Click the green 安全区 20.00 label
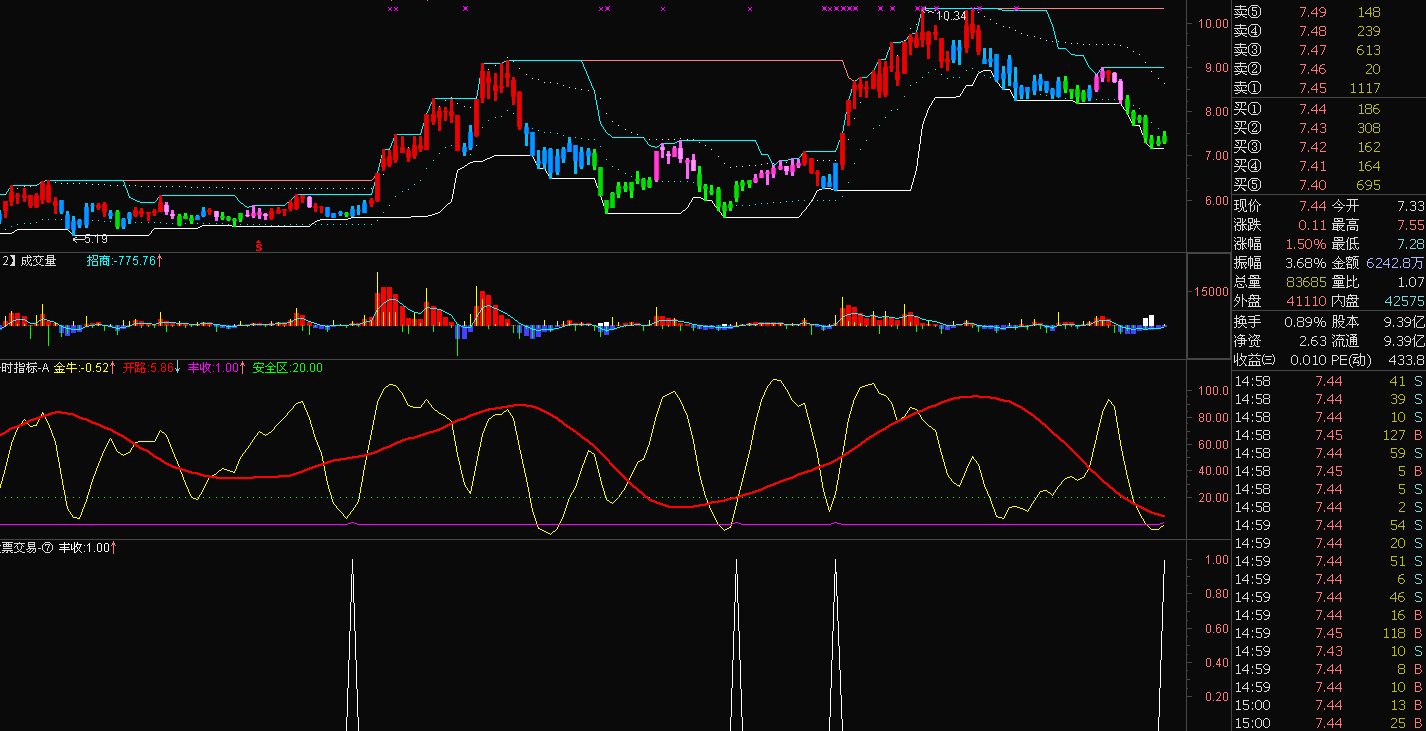Viewport: 1426px width, 731px height. [287, 368]
